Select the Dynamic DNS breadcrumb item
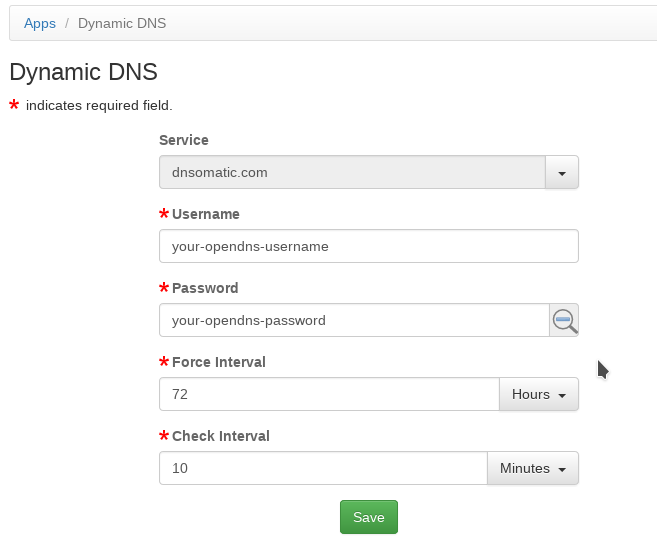Viewport: 657px width, 550px height. (x=122, y=23)
